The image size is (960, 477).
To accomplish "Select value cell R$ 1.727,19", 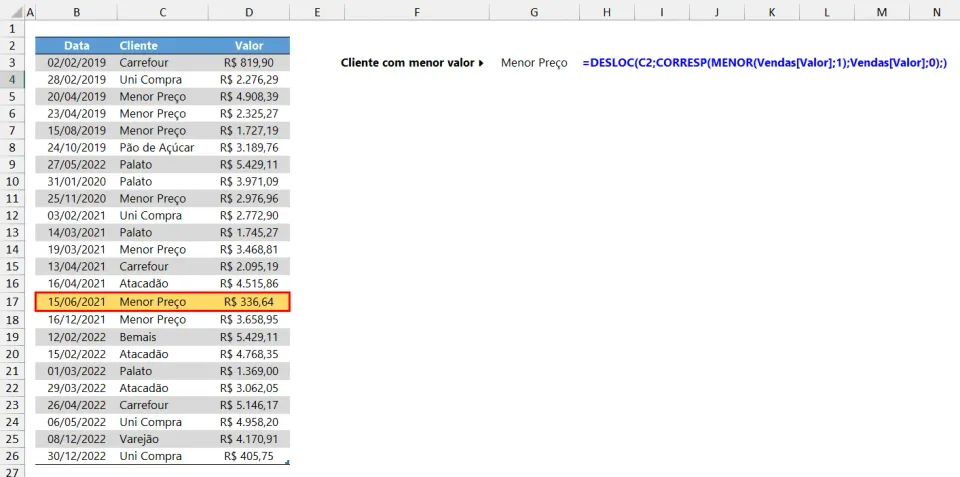I will [249, 130].
